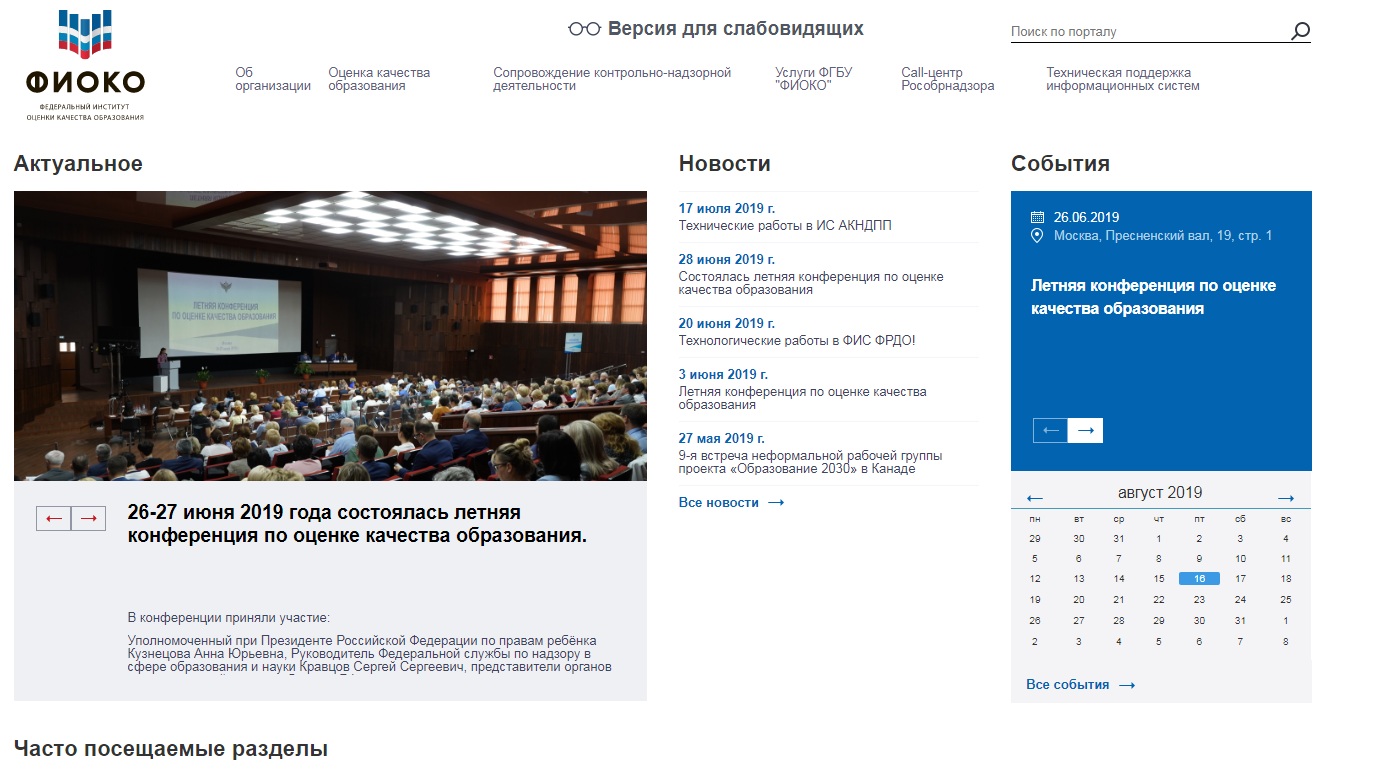Click the FIOKO logo
Screen dimensions: 1373x771
(x=85, y=66)
